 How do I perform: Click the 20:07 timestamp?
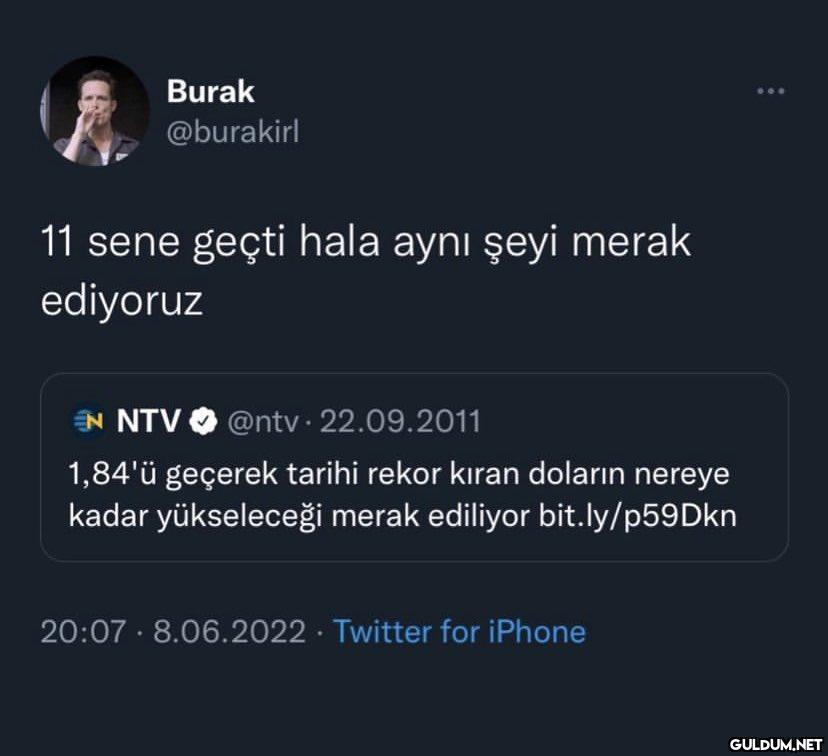pos(83,631)
